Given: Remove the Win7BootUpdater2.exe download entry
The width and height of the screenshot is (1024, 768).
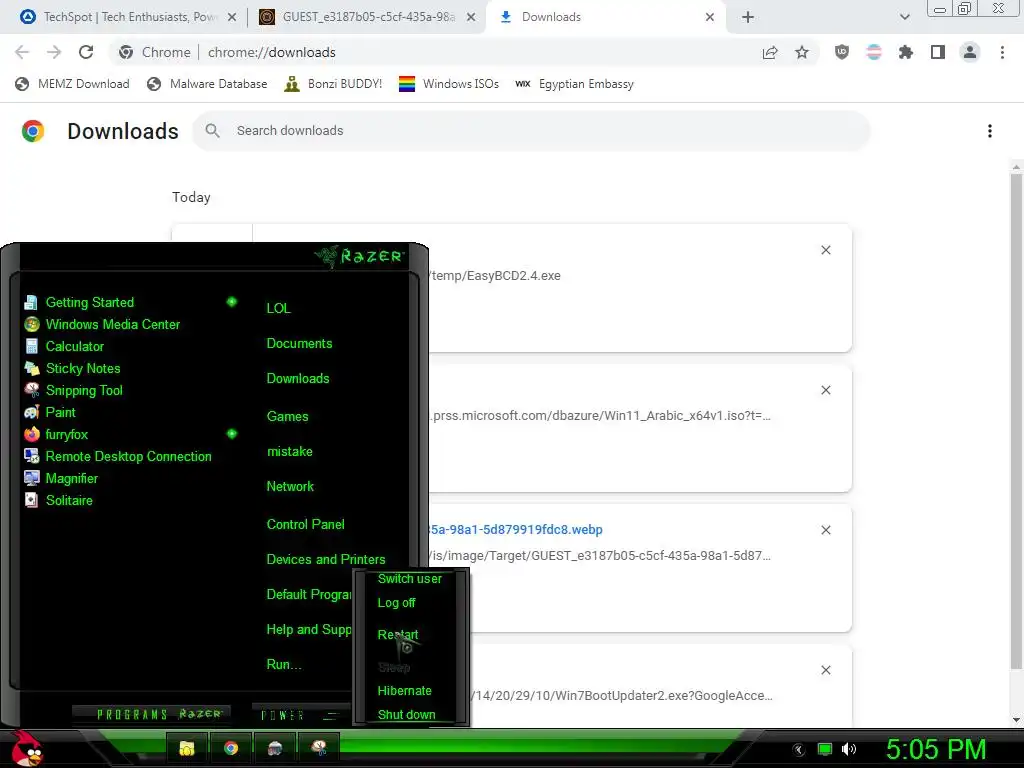Looking at the screenshot, I should 825,670.
